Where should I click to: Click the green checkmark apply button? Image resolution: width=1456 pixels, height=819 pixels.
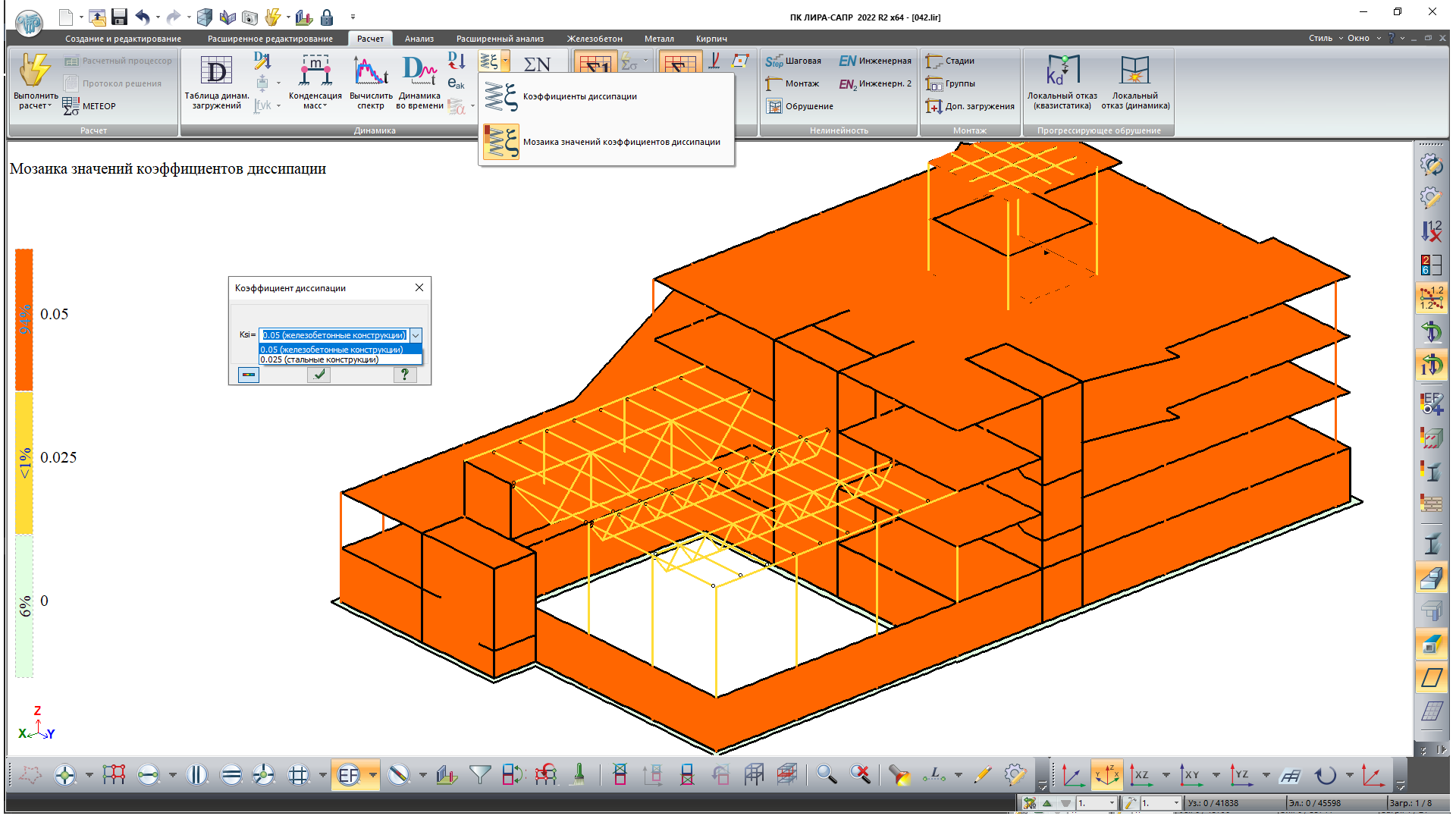319,374
